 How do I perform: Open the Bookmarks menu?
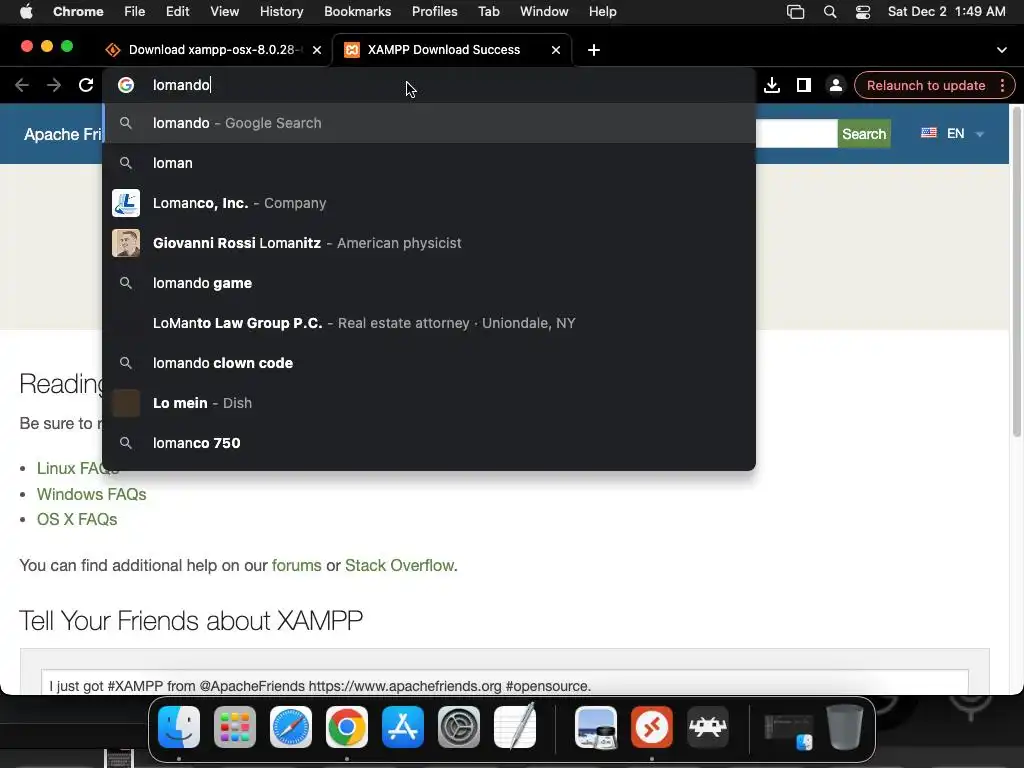[357, 12]
